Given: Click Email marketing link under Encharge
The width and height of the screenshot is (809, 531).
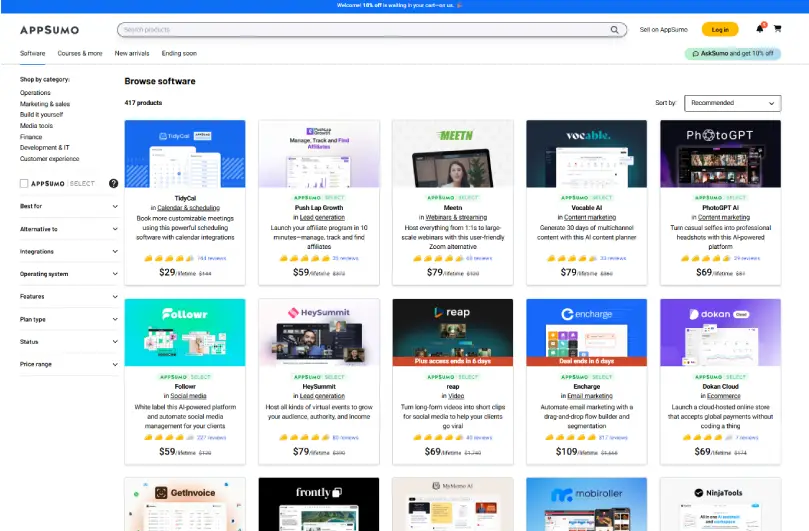Looking at the screenshot, I should (590, 396).
